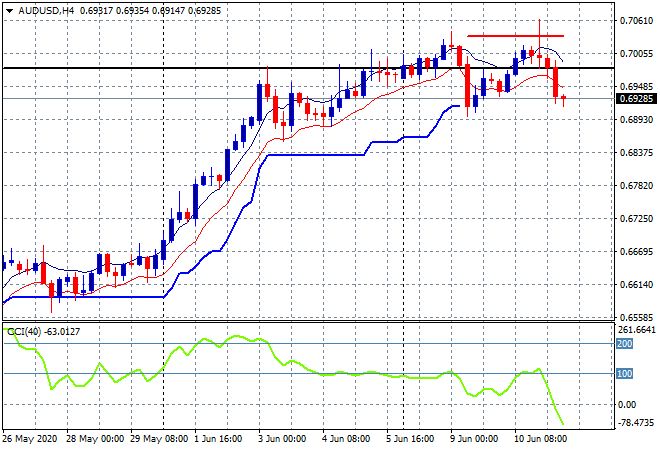The width and height of the screenshot is (660, 450).
Task: Select the price axis value 0.67820
Action: pos(636,186)
